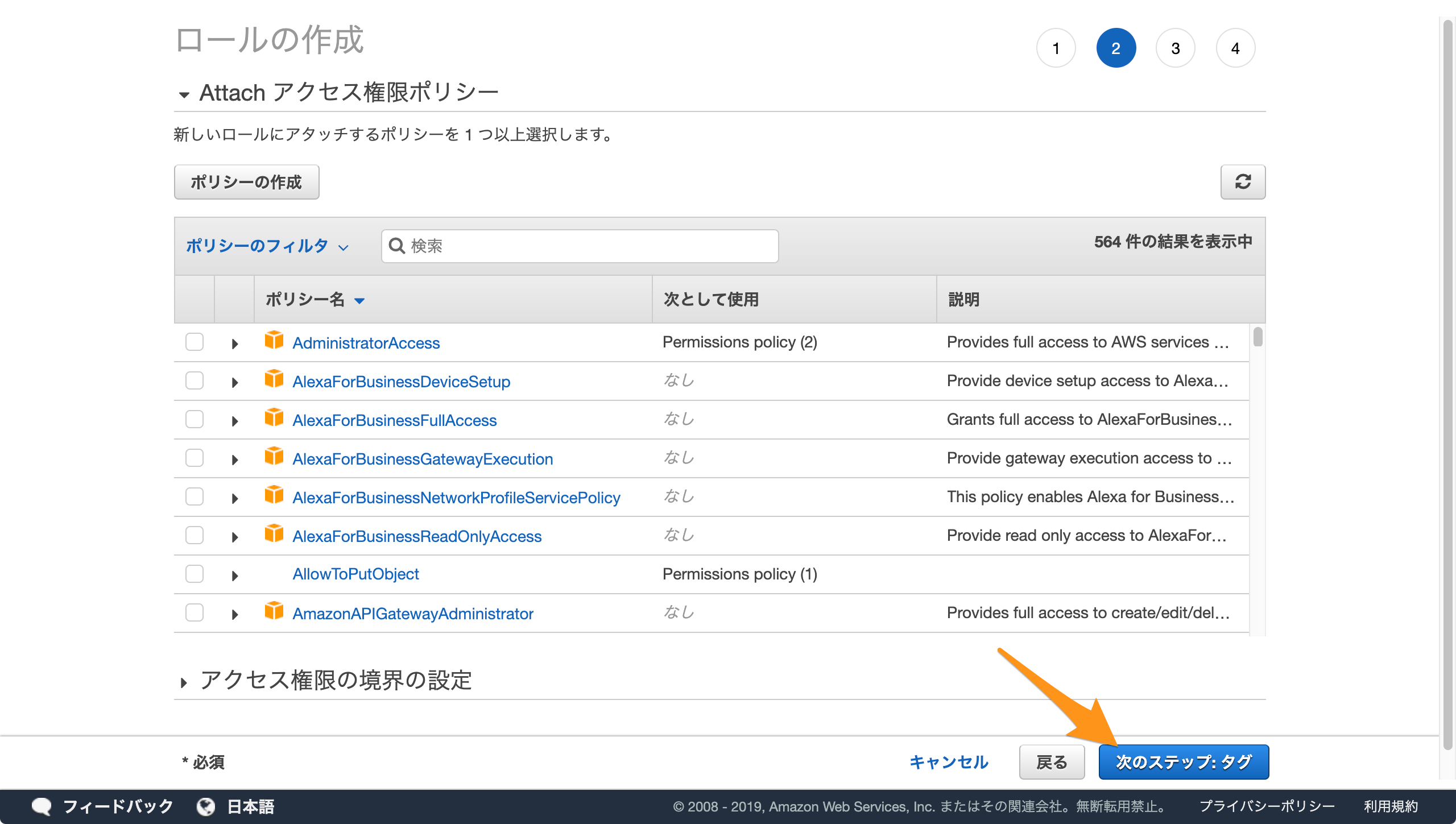
Task: Click into the 検索 search field
Action: coord(580,246)
